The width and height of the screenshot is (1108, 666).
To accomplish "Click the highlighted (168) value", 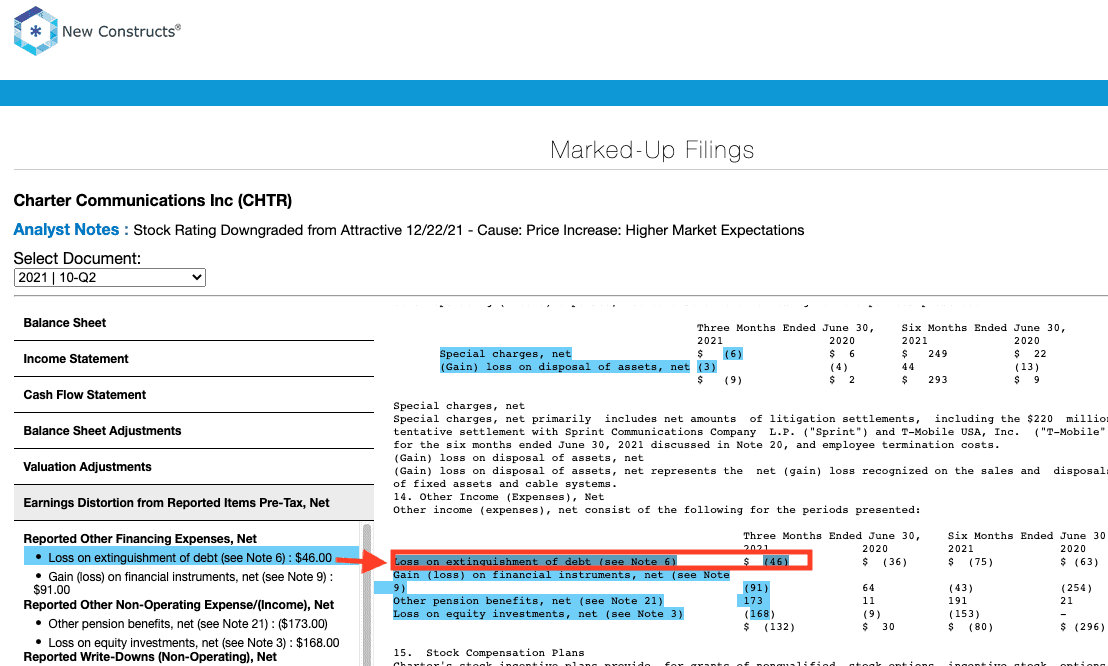I will click(760, 614).
